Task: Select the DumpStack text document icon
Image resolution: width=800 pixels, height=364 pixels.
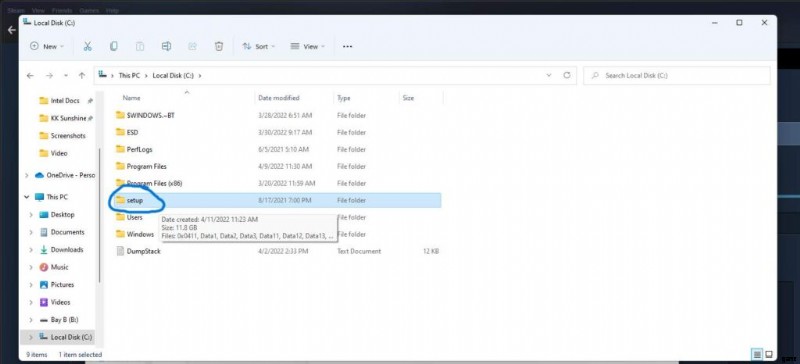Action: click(120, 251)
